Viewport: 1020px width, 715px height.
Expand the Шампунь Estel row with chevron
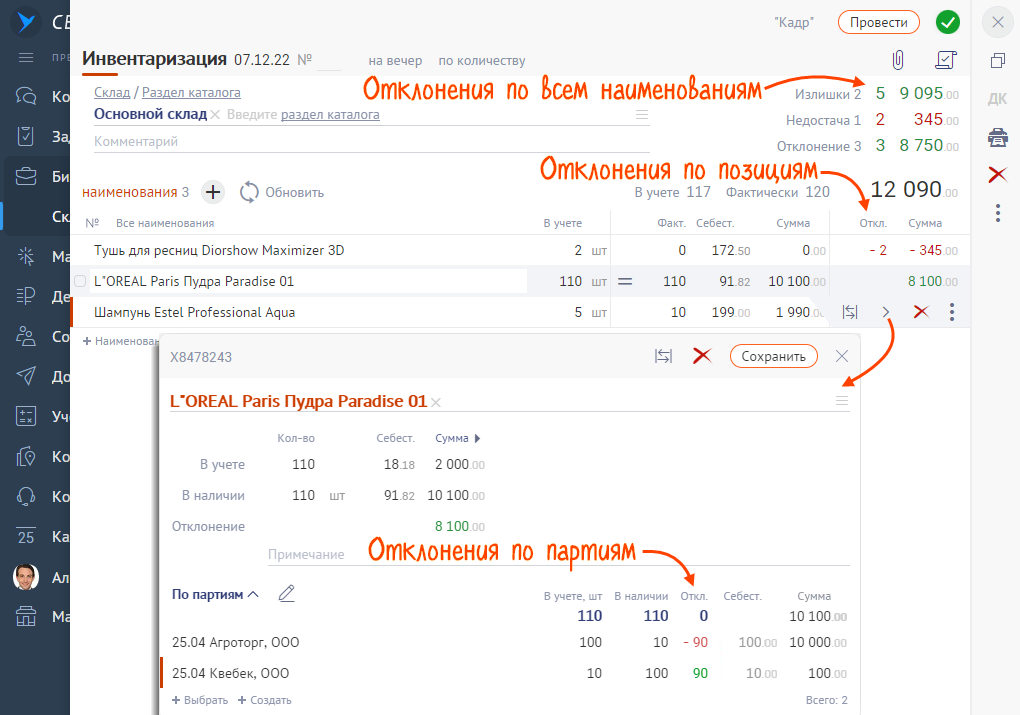click(886, 313)
